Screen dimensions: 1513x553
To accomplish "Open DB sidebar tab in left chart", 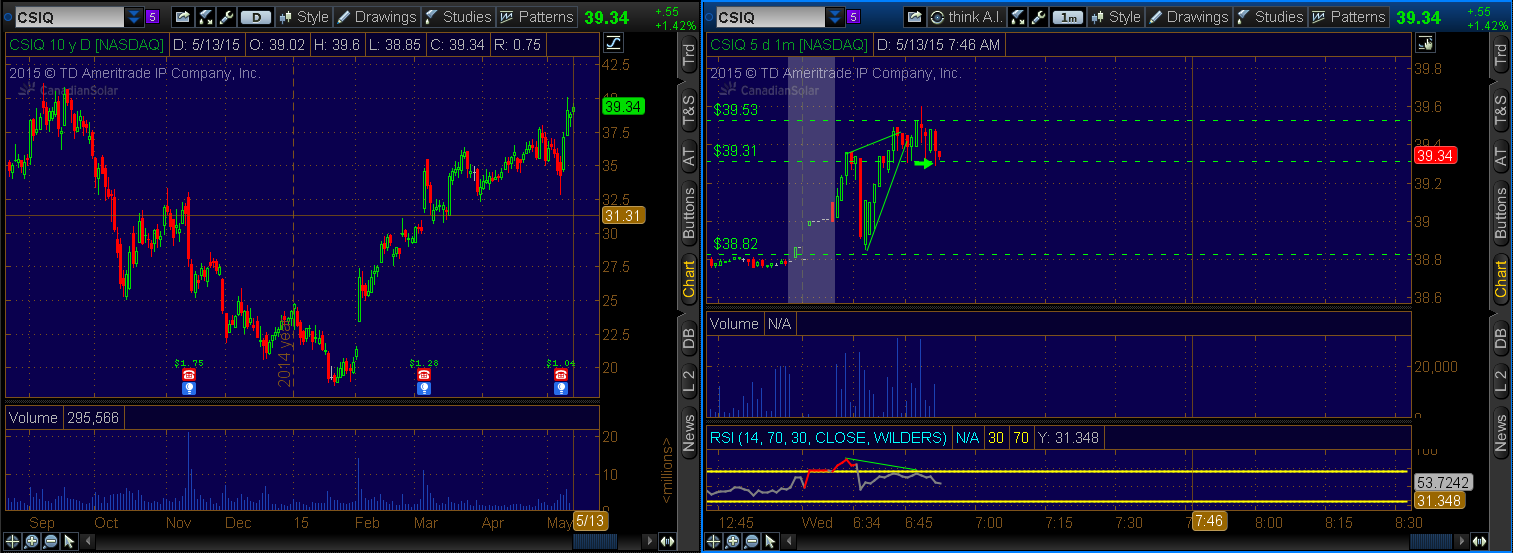I will pos(689,337).
